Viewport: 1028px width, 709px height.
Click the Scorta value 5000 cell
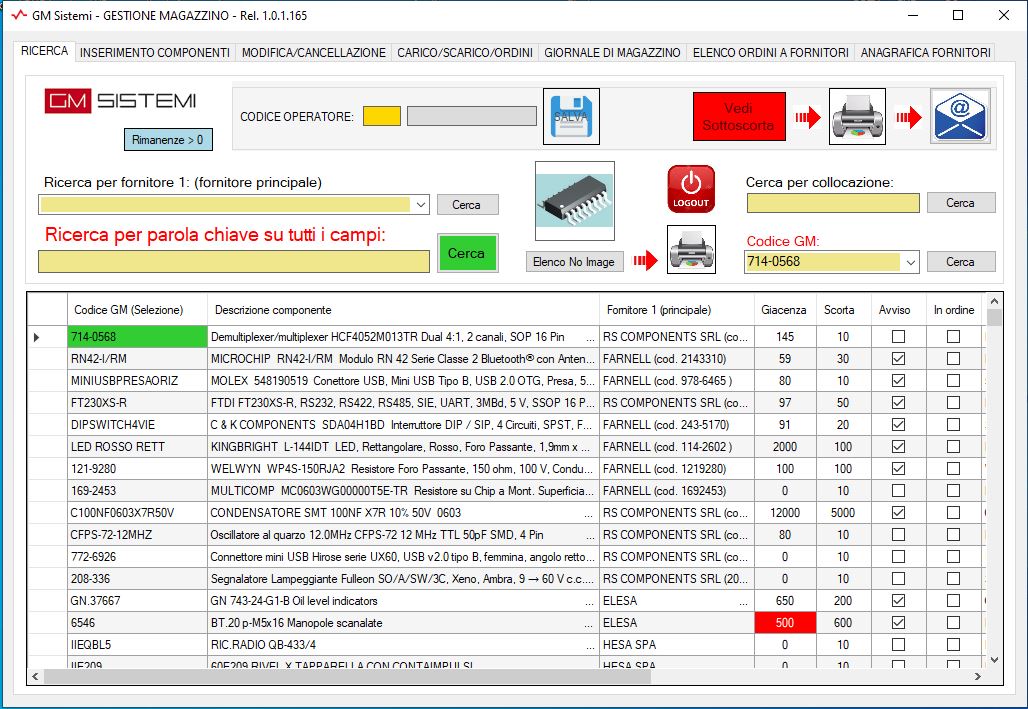pos(843,513)
